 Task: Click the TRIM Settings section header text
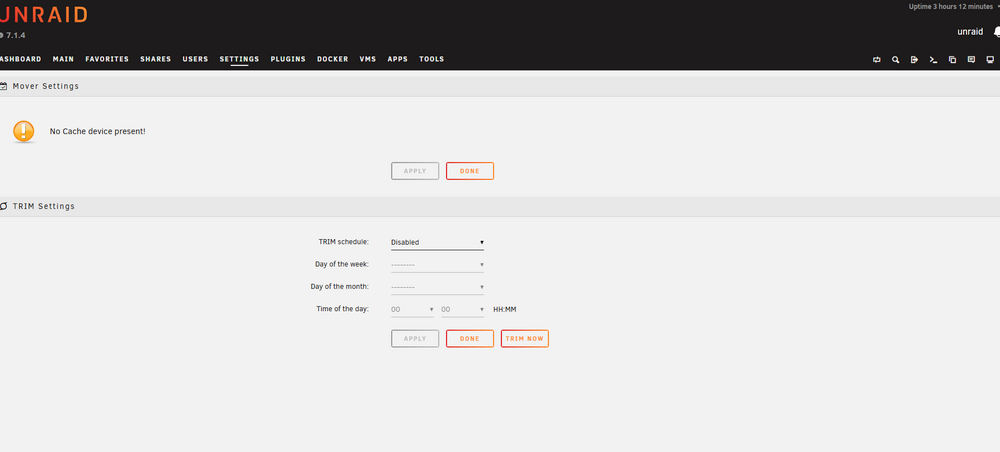(x=44, y=207)
